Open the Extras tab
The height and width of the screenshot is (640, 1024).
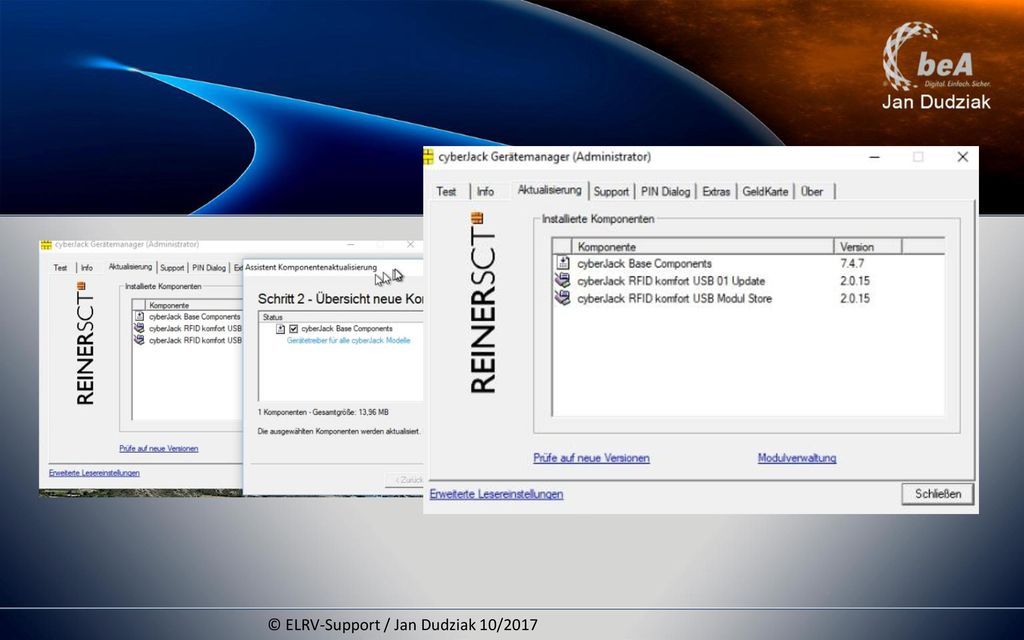(716, 191)
